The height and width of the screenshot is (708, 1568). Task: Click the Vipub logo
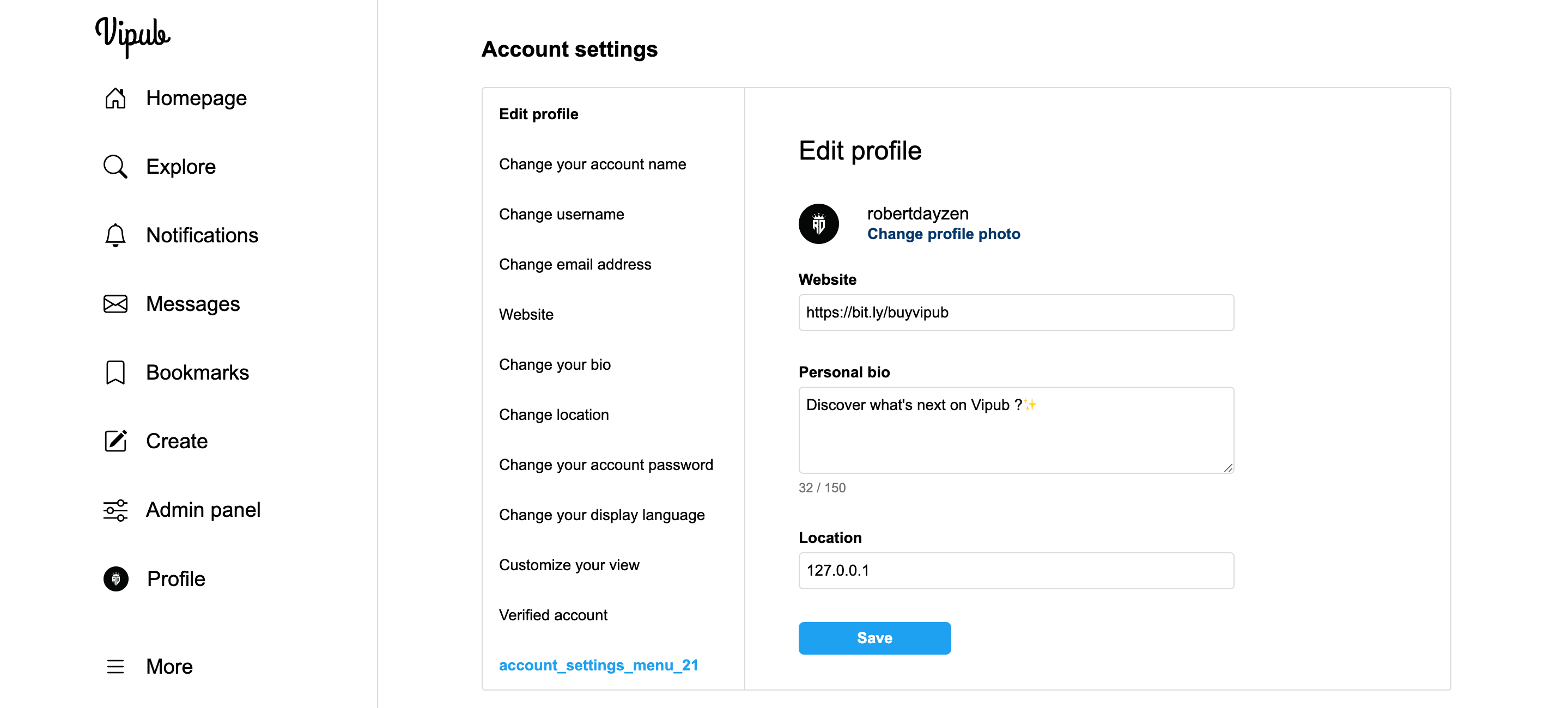[133, 36]
